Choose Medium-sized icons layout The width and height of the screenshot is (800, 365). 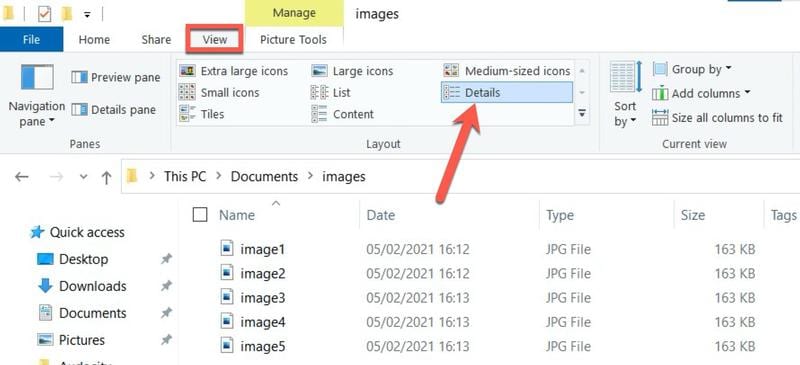coord(507,71)
